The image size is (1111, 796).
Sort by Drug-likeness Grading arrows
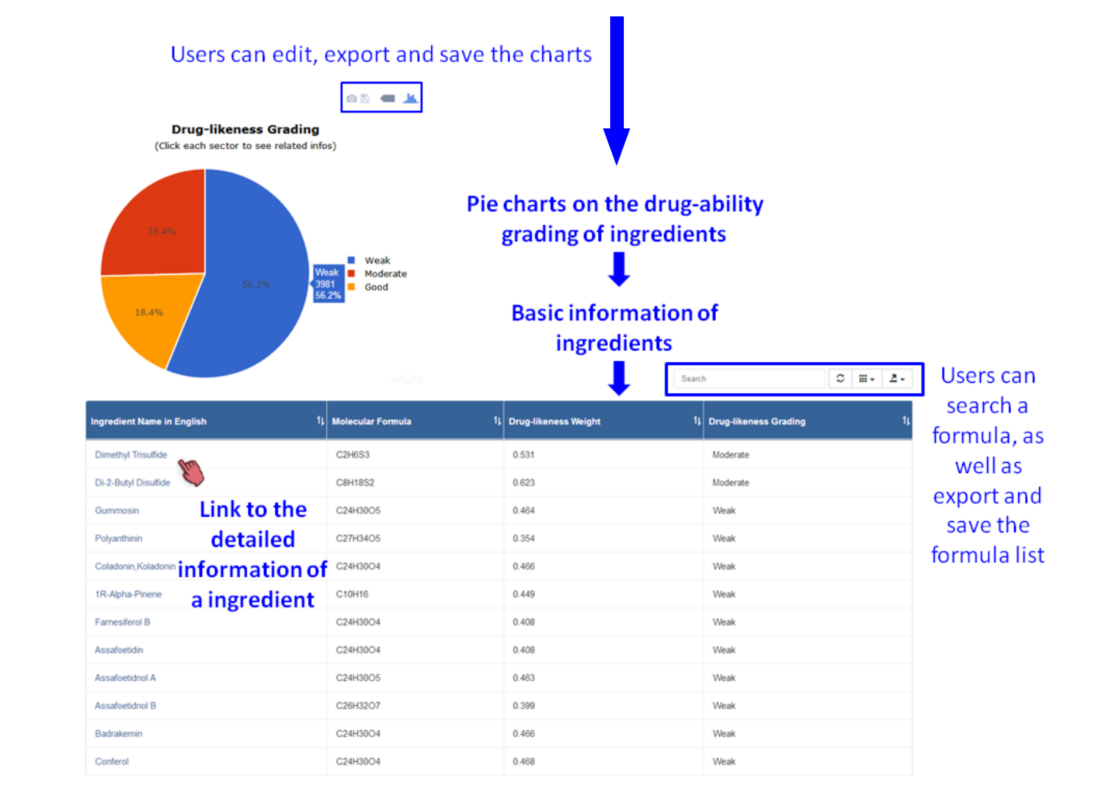905,422
